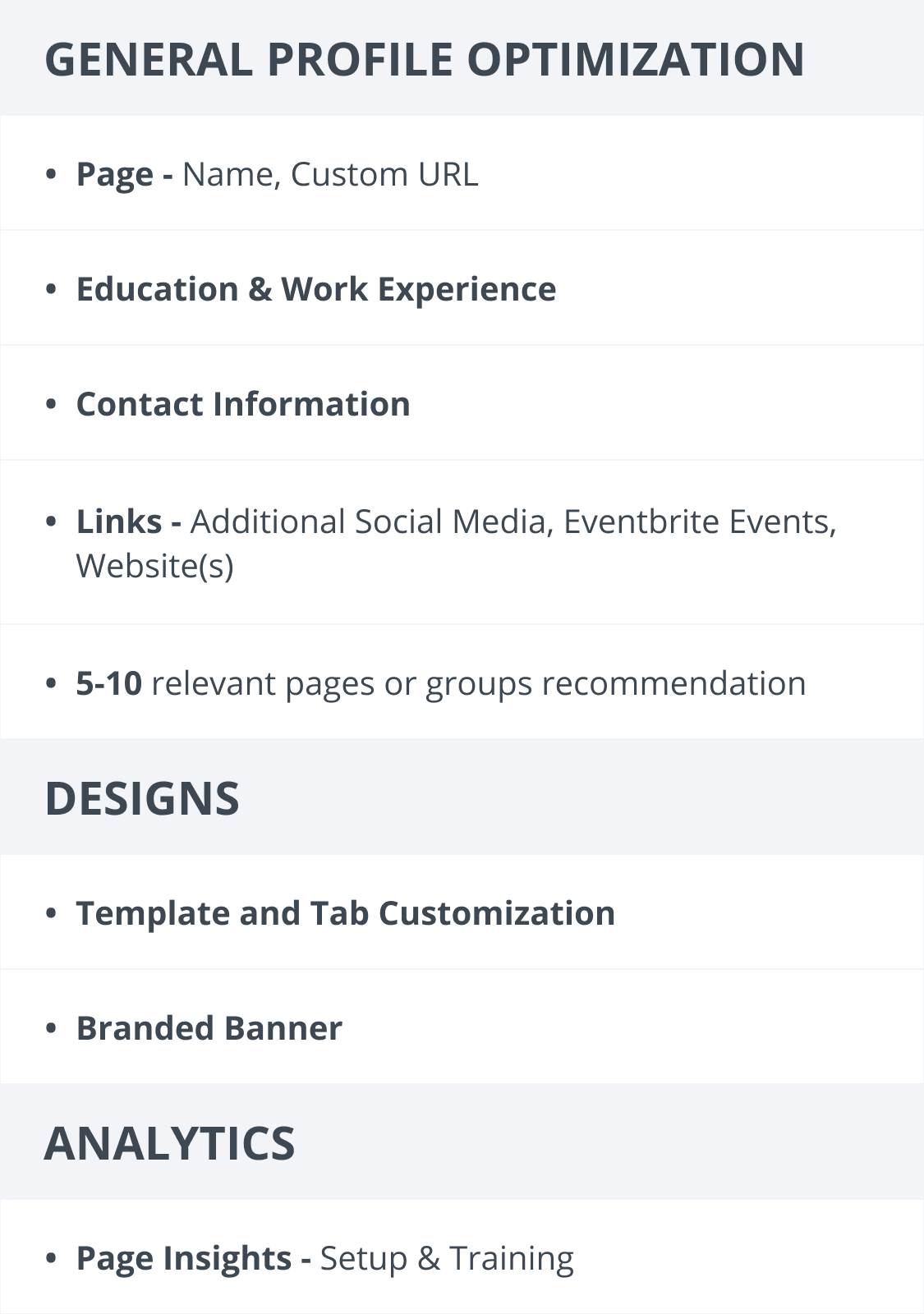Select the 5-10 relevant pages recommendation row
Screen dimensions: 924x1314
tap(462, 682)
